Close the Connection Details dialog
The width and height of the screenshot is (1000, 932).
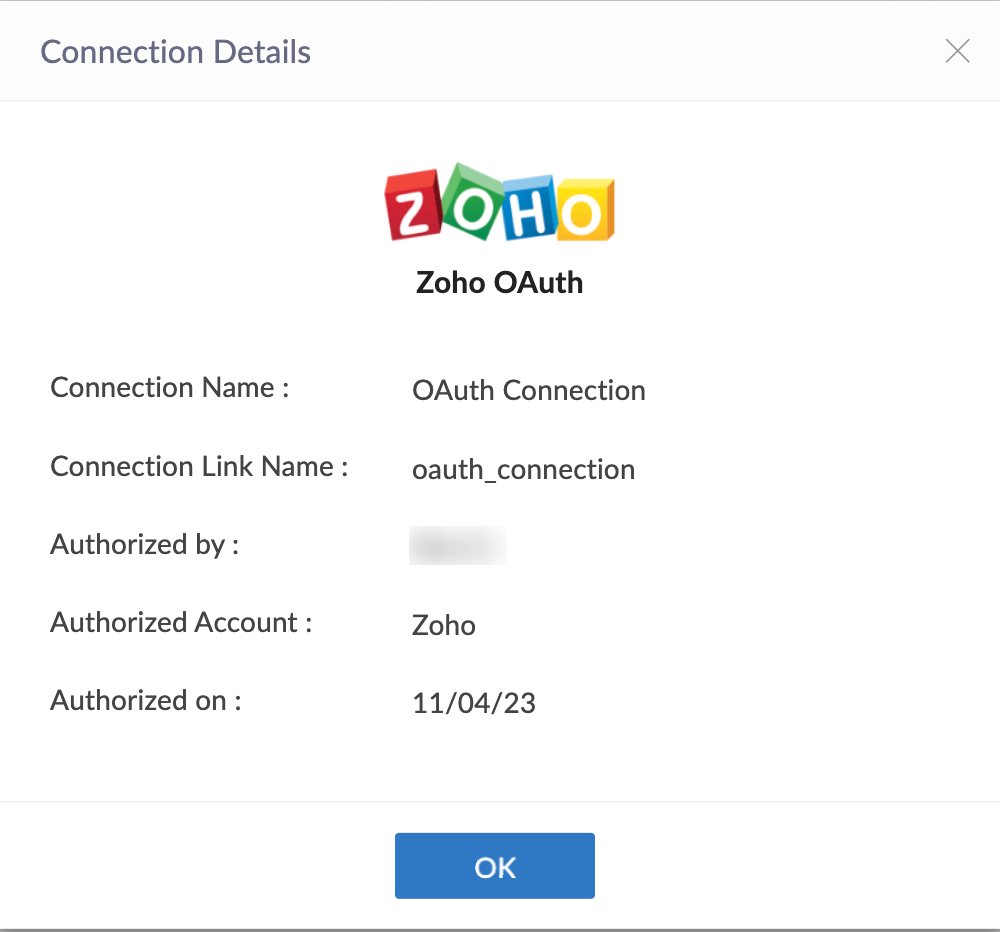[x=957, y=51]
